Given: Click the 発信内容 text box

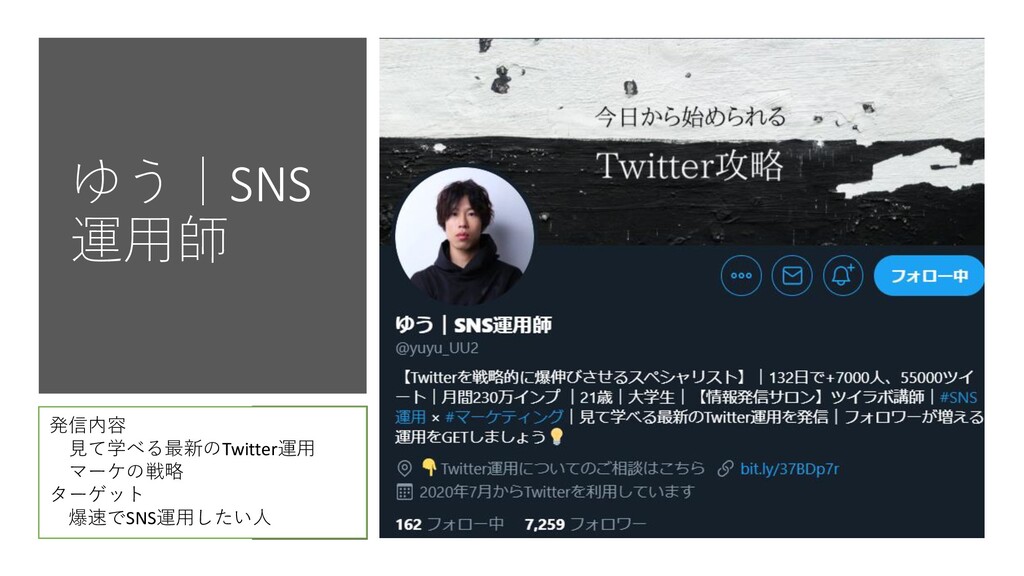Looking at the screenshot, I should [202, 472].
